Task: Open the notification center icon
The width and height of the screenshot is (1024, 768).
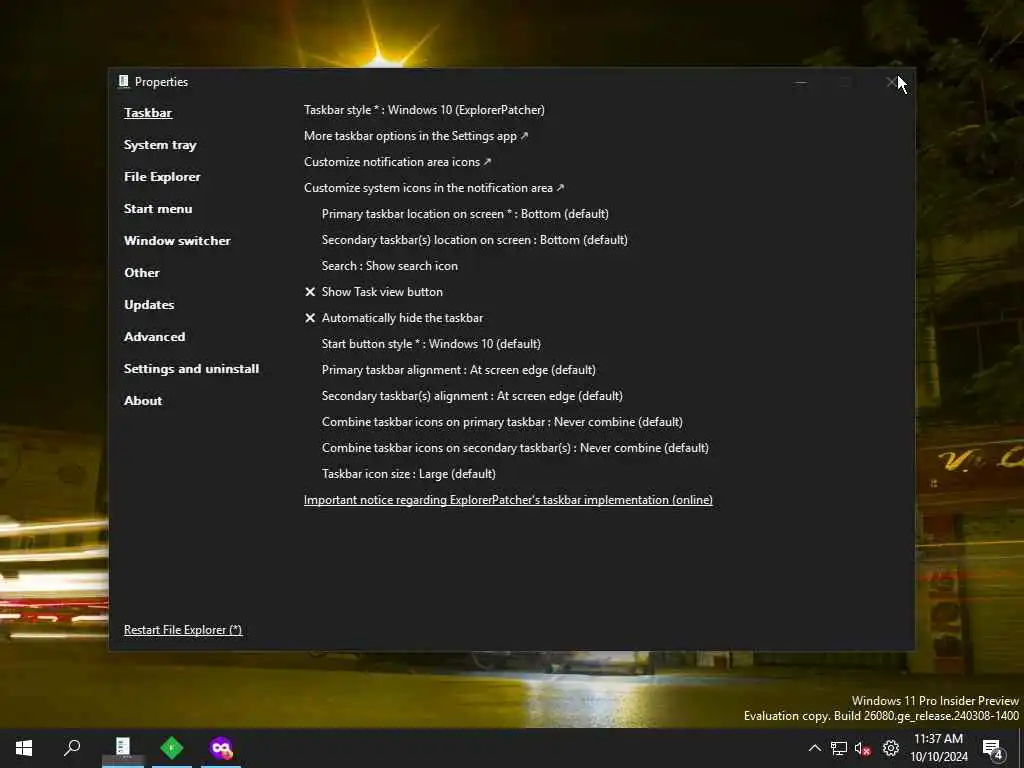Action: tap(993, 748)
